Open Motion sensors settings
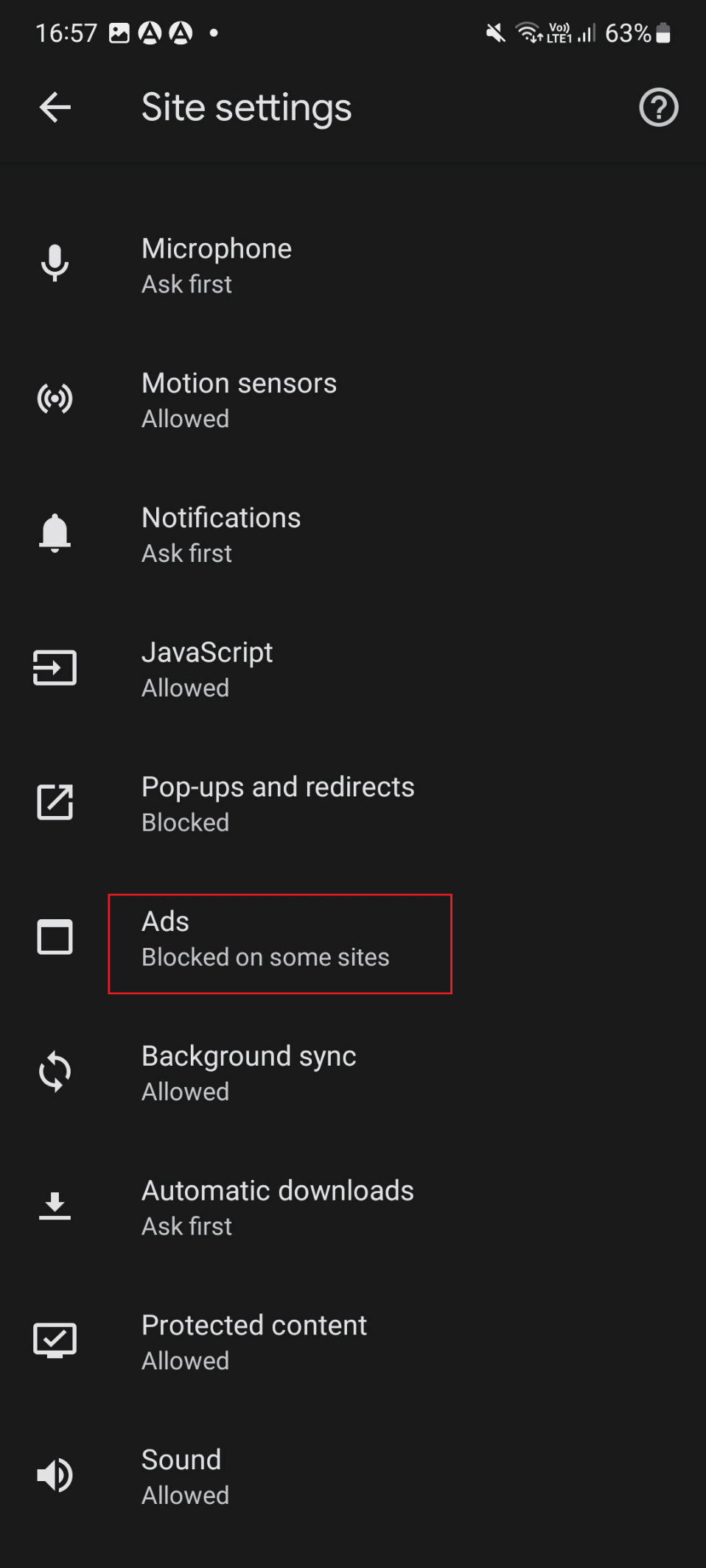The height and width of the screenshot is (1568, 706). coord(353,400)
